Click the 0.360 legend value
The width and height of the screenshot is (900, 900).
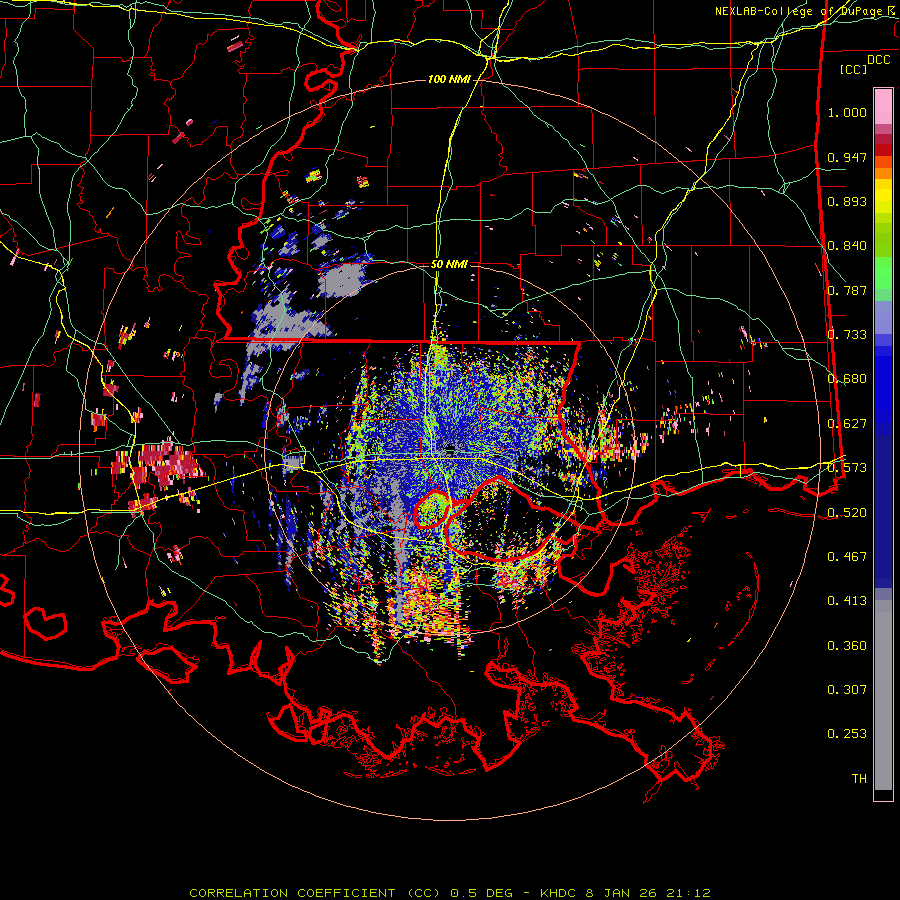click(x=847, y=646)
